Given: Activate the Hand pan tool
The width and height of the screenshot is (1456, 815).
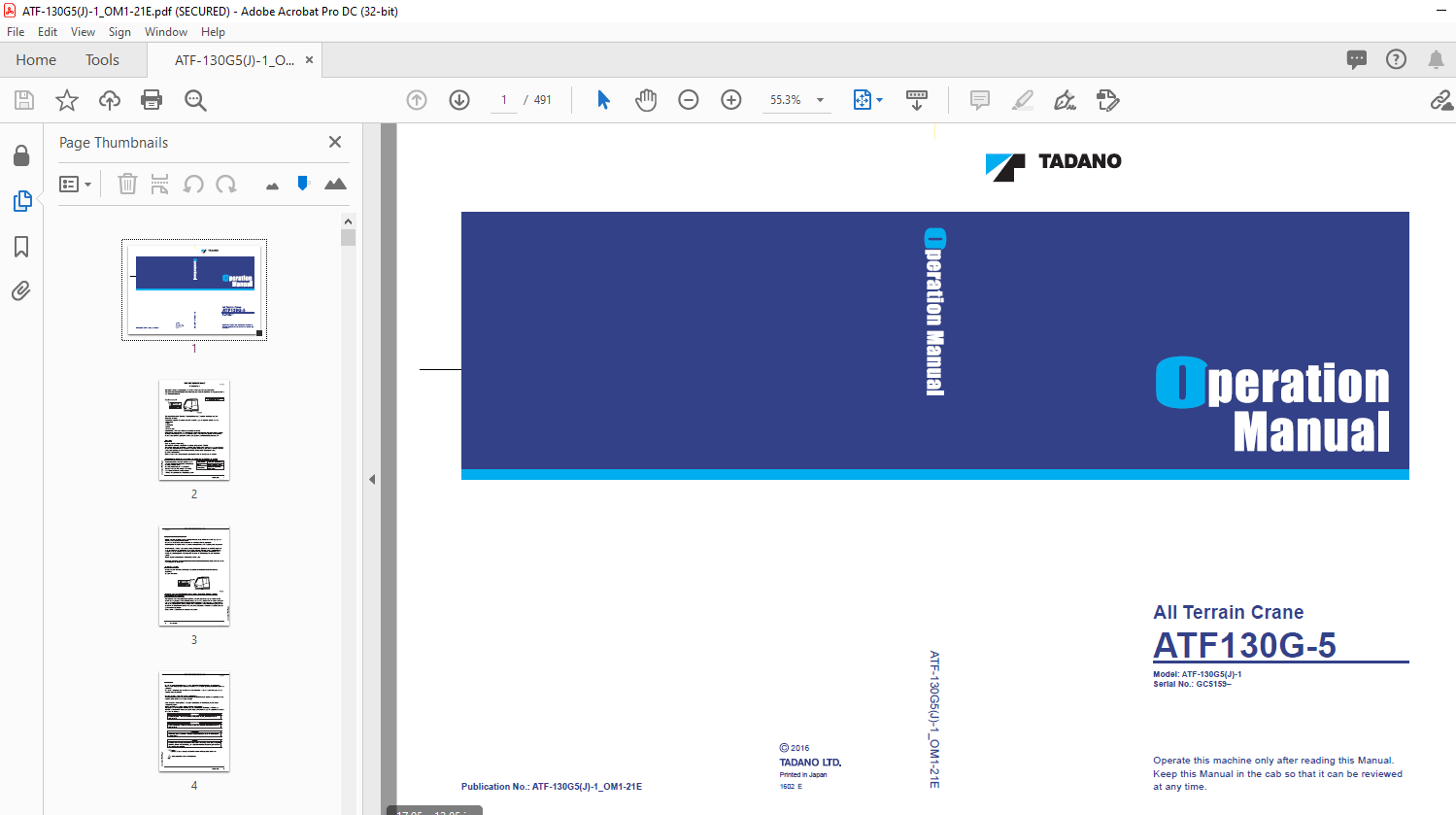Looking at the screenshot, I should [646, 100].
